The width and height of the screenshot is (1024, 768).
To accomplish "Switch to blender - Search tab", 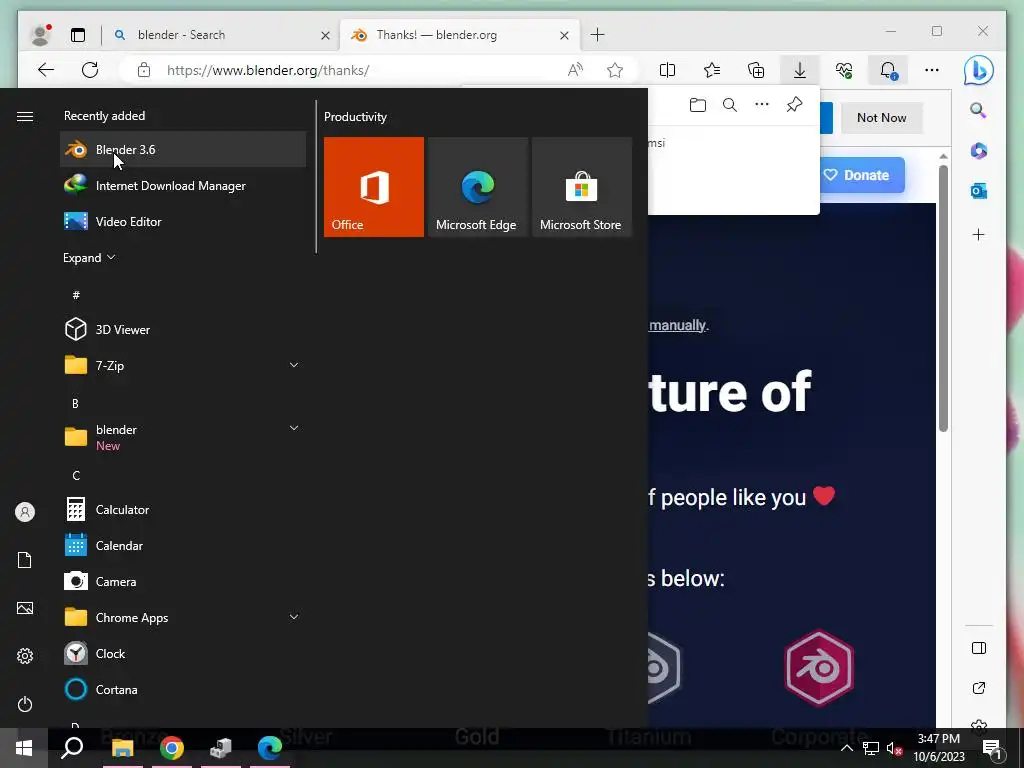I will click(x=220, y=35).
